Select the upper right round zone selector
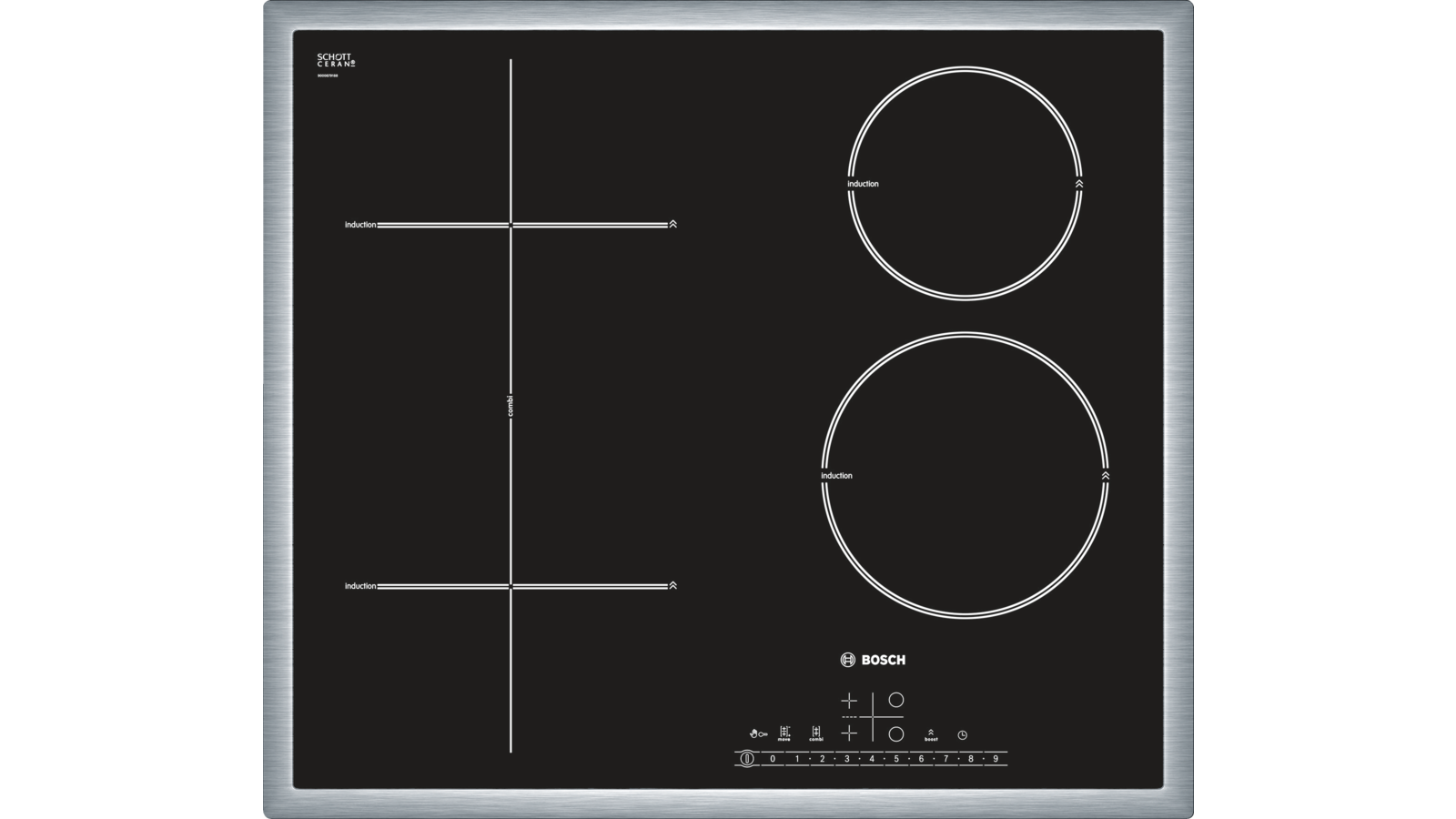 coord(896,700)
